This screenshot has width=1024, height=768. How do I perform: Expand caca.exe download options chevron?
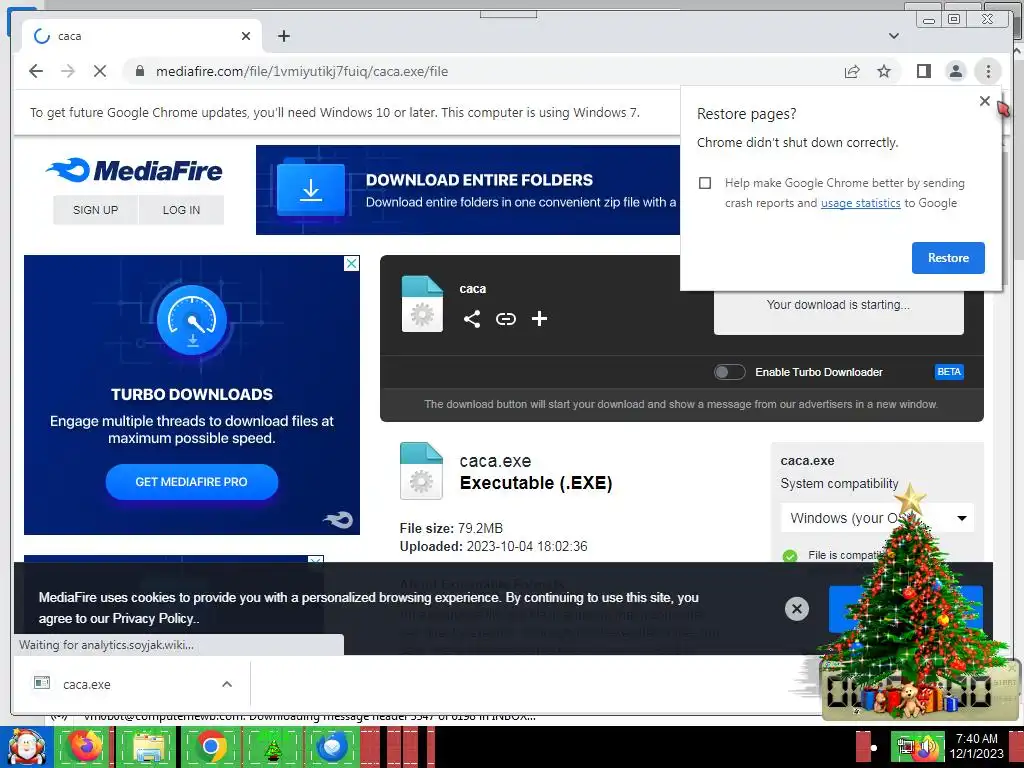pyautogui.click(x=227, y=684)
